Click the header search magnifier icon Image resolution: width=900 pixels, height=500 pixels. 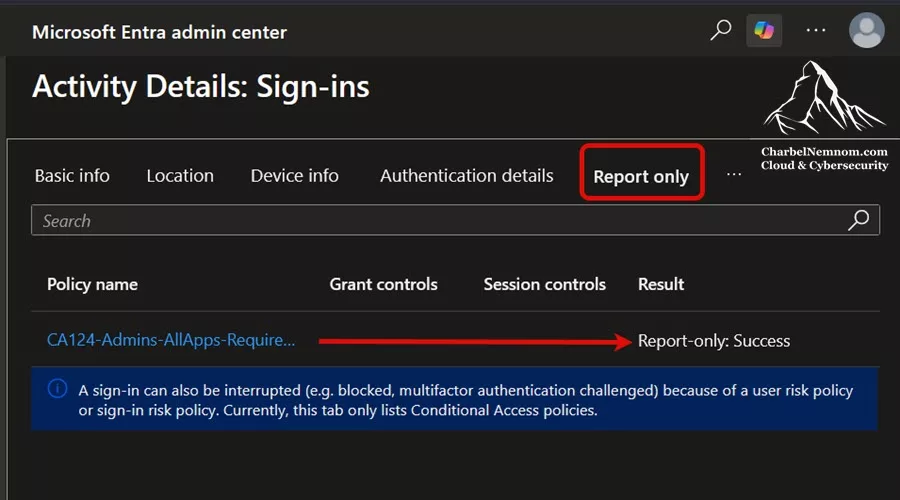(x=720, y=30)
